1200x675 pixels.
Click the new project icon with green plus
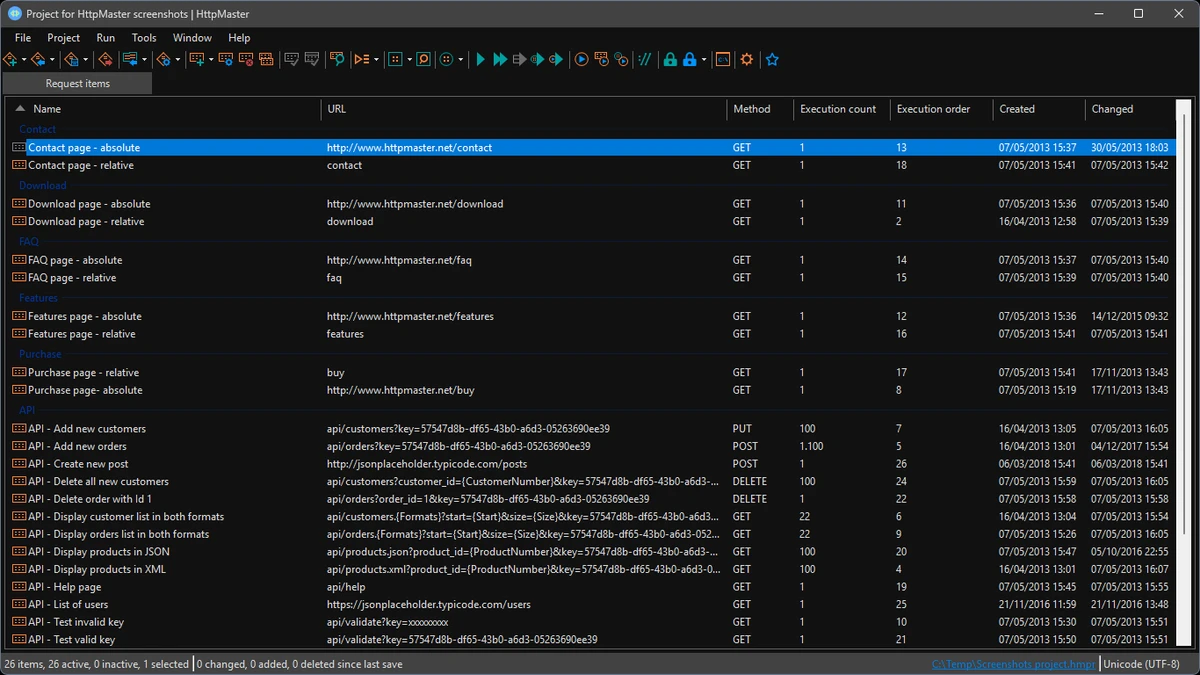click(x=10, y=60)
